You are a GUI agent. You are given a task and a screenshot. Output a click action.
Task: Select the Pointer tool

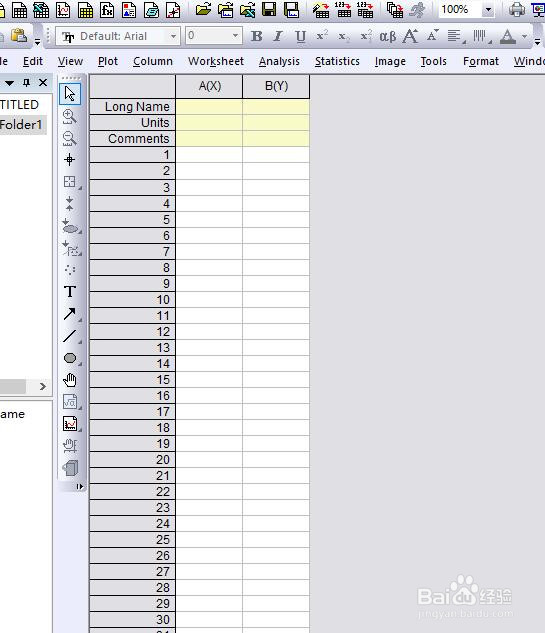click(x=70, y=94)
